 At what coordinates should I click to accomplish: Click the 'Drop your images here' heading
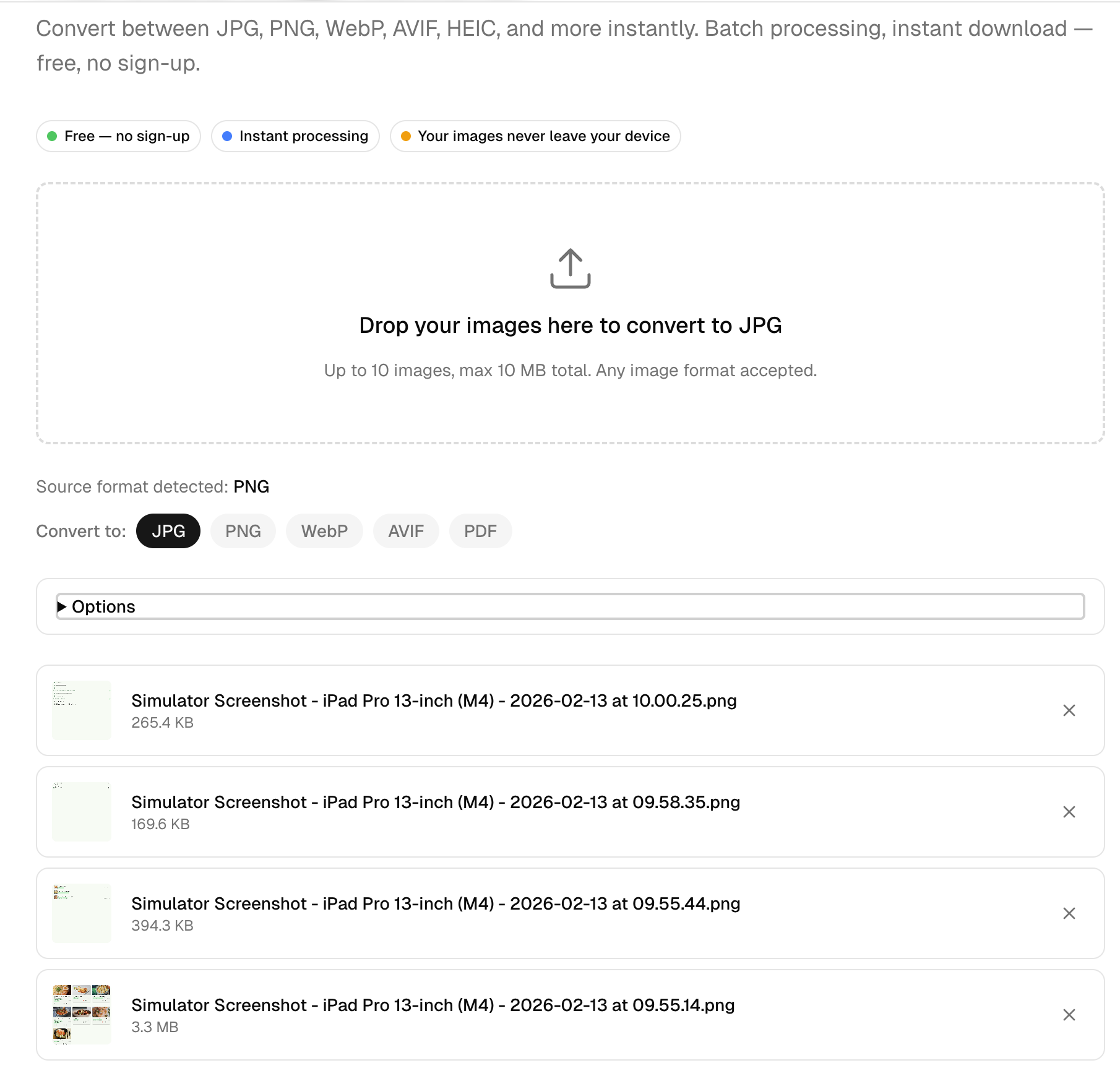point(571,325)
